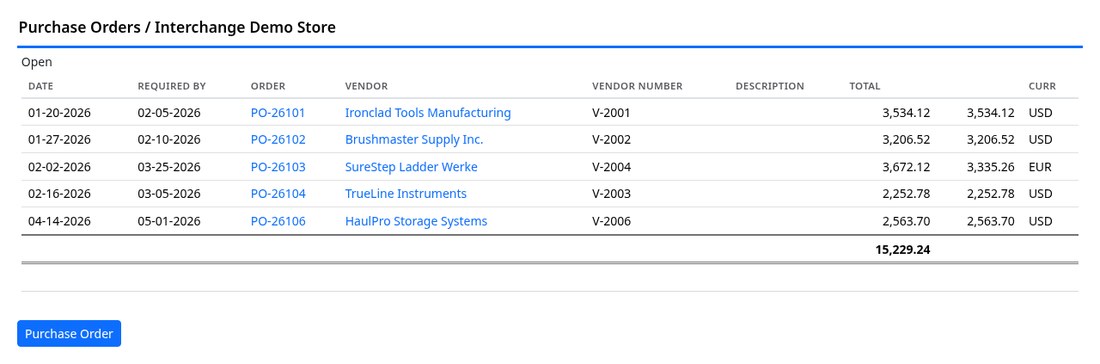This screenshot has height=364, width=1100.
Task: Select required-by date 02-10-2026
Action: point(169,140)
